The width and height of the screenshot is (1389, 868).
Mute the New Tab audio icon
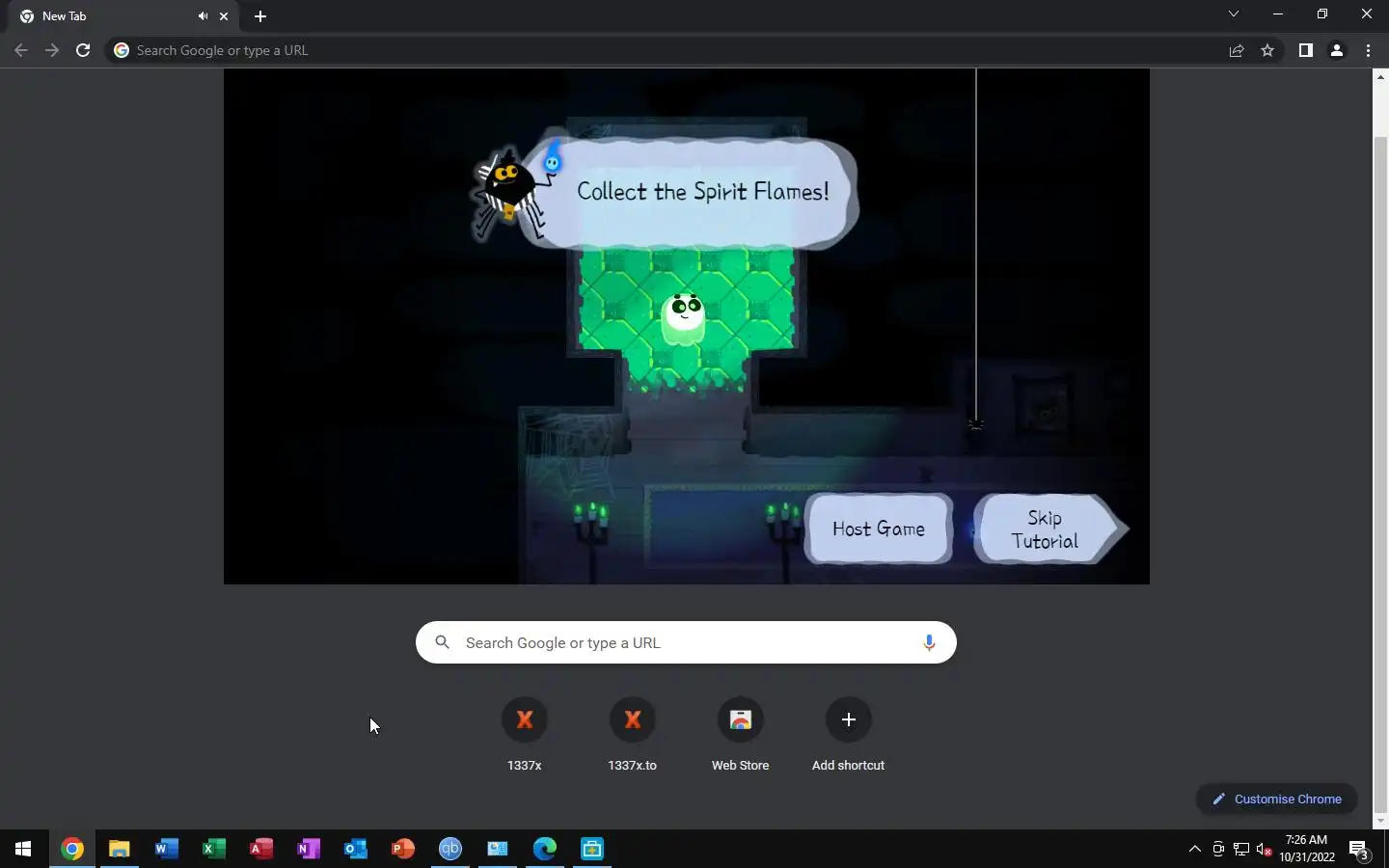(203, 16)
